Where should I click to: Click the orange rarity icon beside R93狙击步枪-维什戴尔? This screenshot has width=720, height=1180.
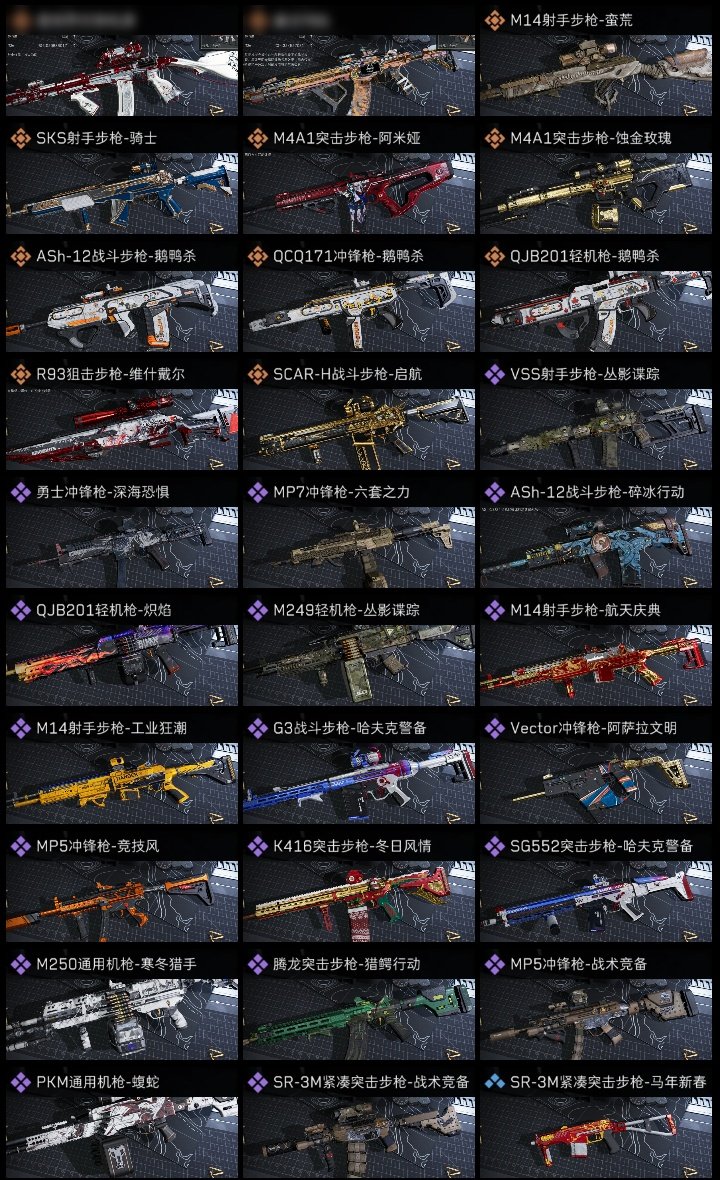tap(20, 374)
